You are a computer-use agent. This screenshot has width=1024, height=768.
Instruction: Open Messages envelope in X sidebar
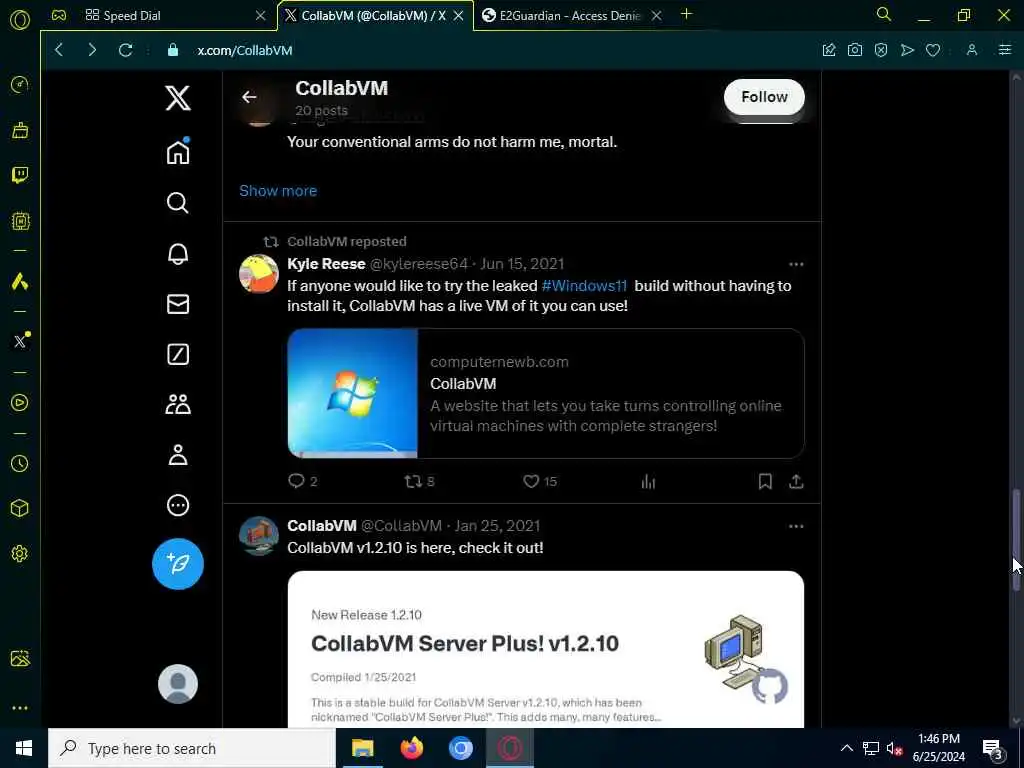click(x=178, y=304)
